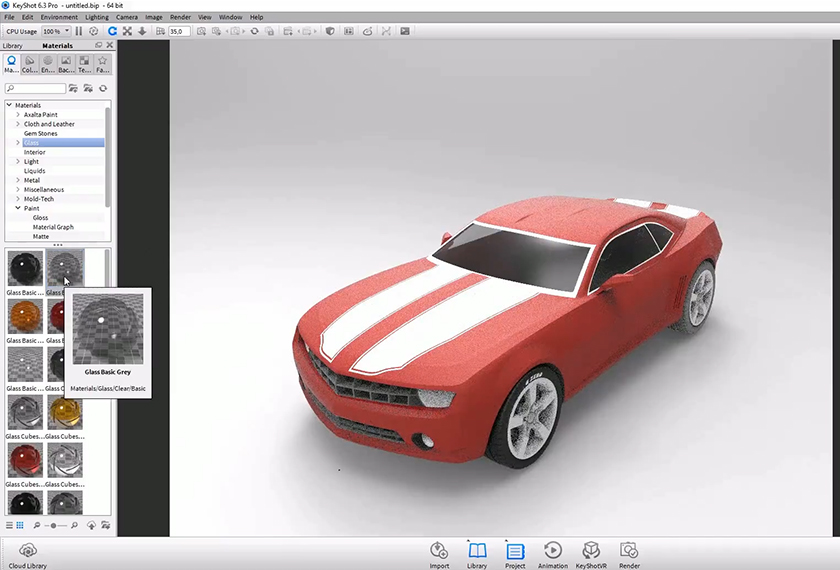Screen dimensions: 840x570
Task: Click the refresh icon beside library search
Action: coord(102,89)
